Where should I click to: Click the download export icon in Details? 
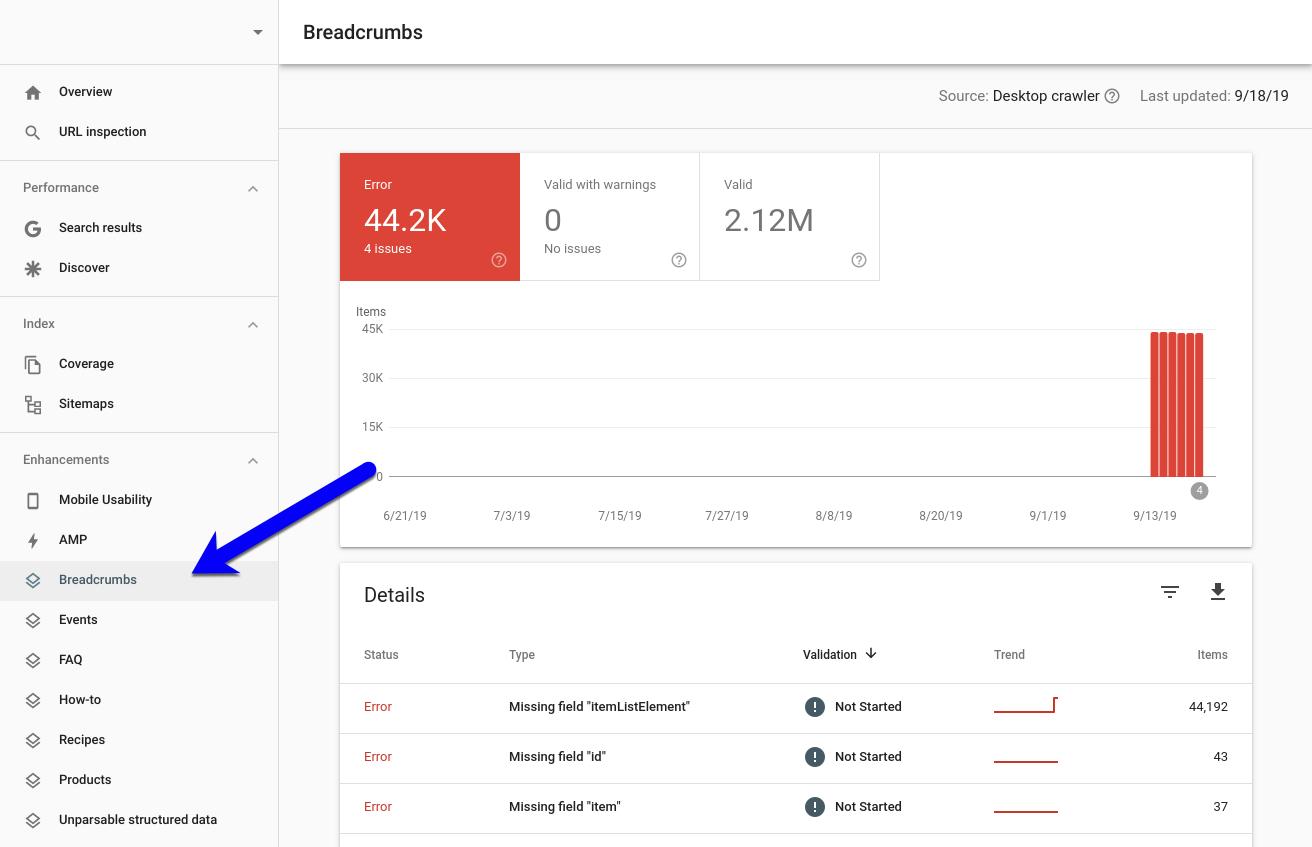click(x=1218, y=592)
